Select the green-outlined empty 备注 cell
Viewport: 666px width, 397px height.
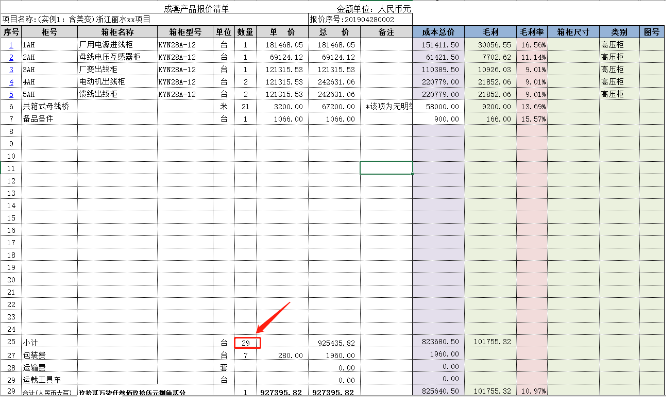tap(387, 168)
